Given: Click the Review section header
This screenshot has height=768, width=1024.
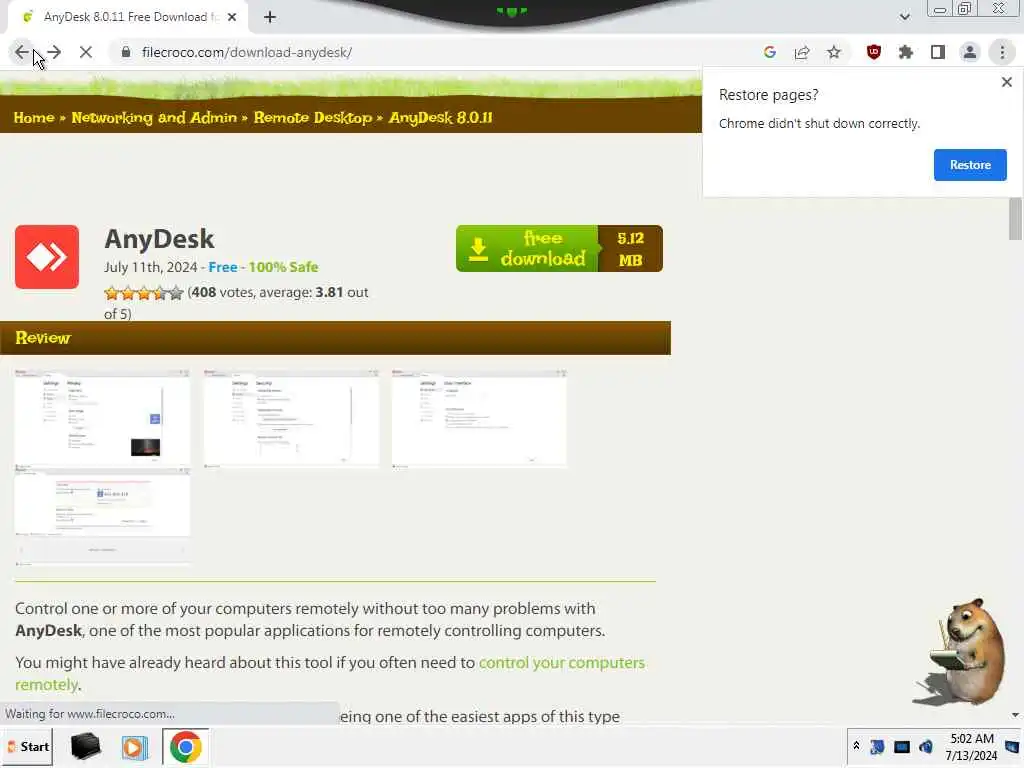Looking at the screenshot, I should click(335, 338).
